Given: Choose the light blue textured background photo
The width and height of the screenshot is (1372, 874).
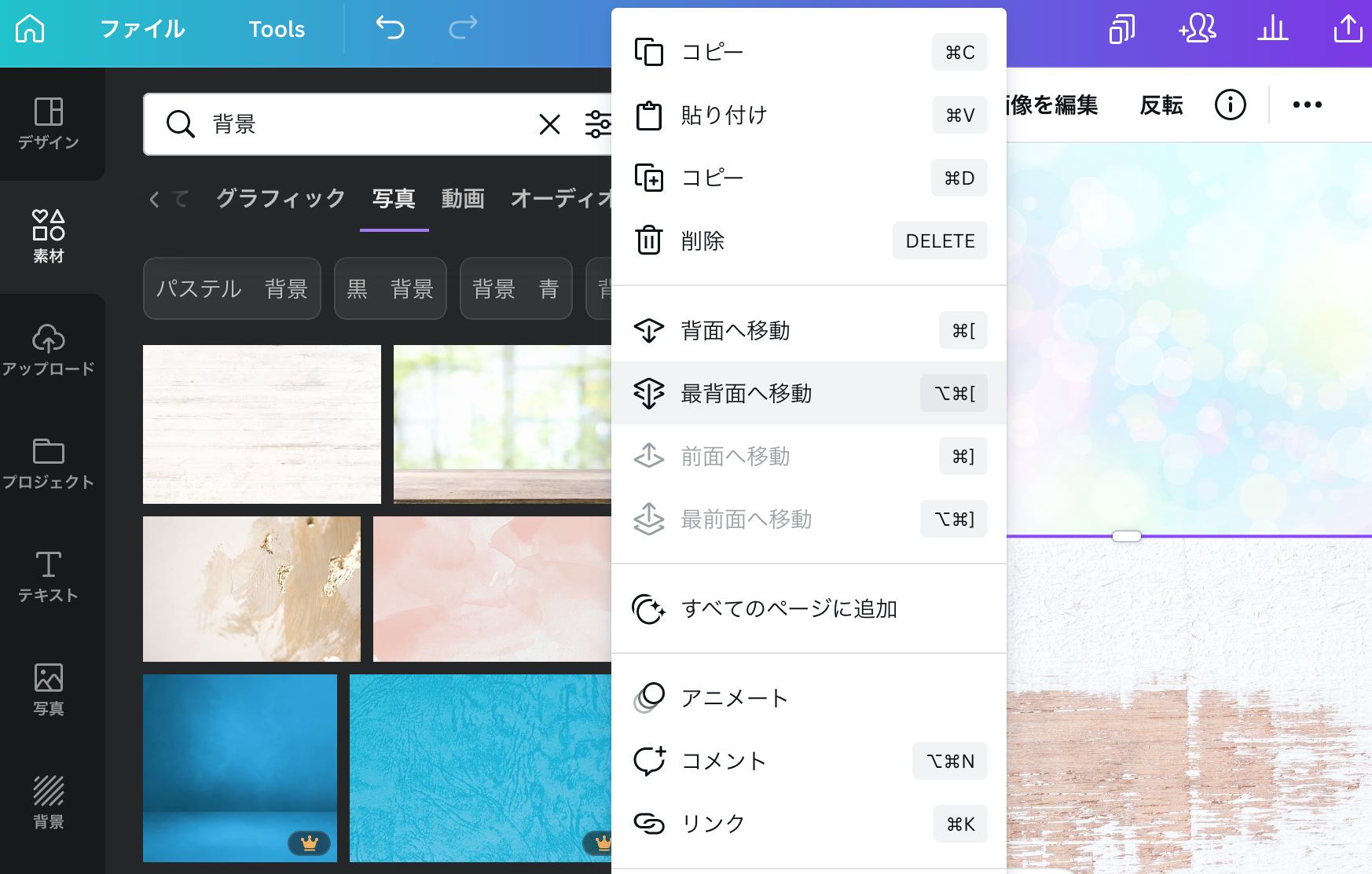Looking at the screenshot, I should [x=480, y=768].
